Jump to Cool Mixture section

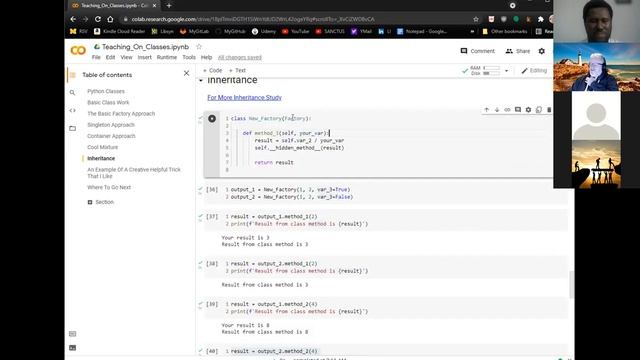point(102,147)
